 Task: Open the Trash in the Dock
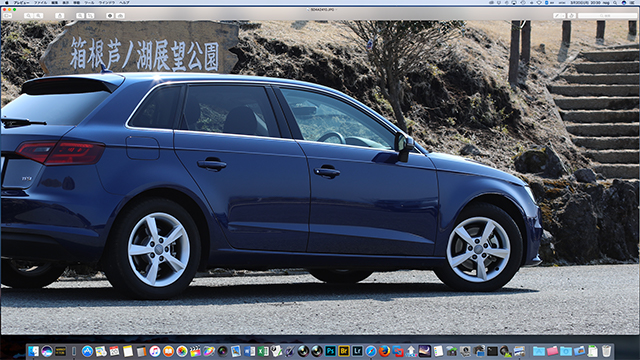click(x=607, y=351)
